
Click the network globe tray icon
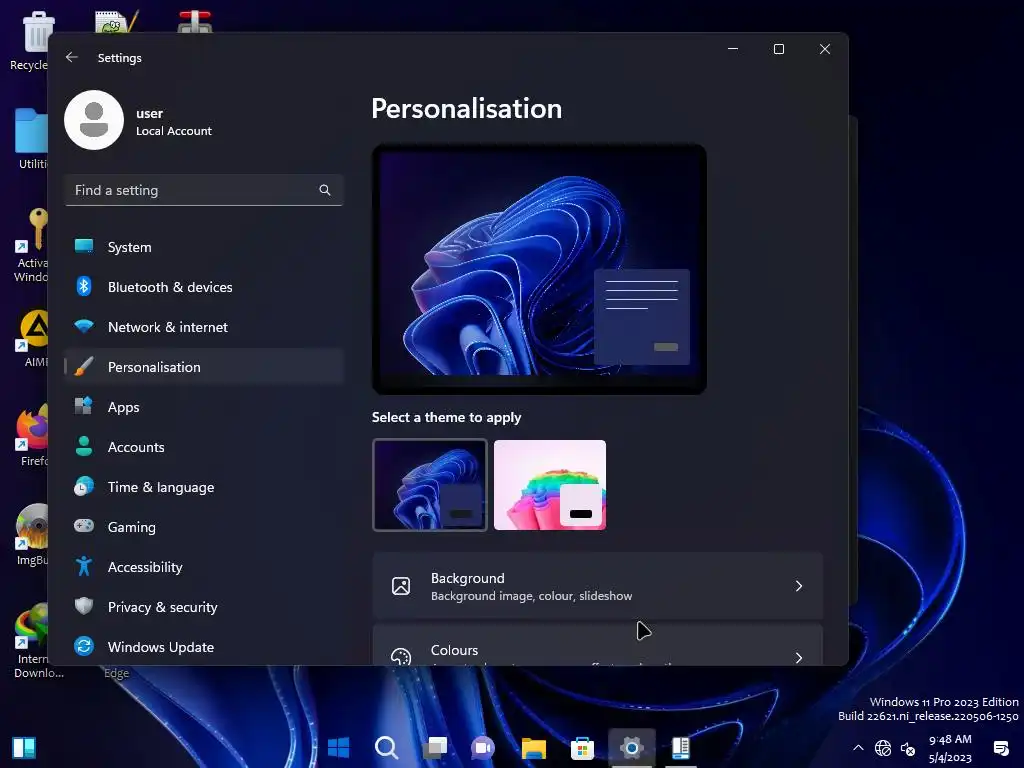tap(883, 748)
